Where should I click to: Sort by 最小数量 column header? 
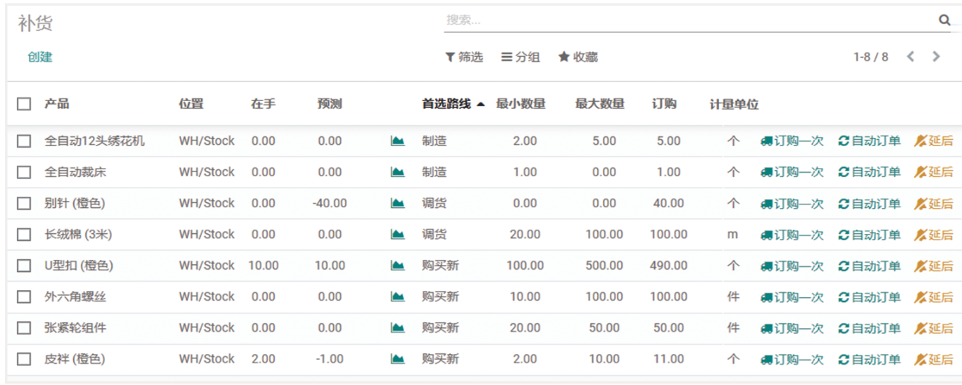521,104
